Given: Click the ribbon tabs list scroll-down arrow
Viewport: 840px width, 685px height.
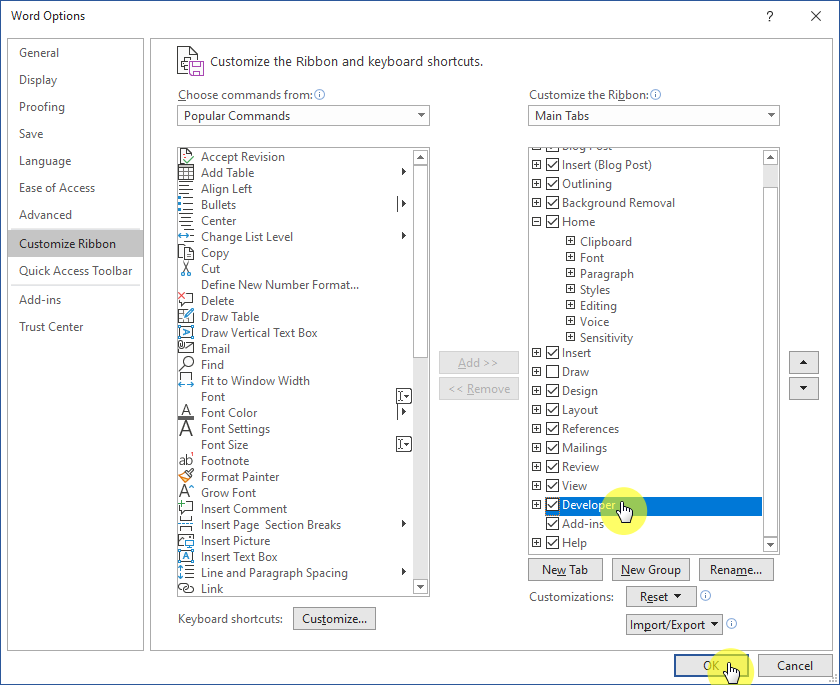Looking at the screenshot, I should coord(770,545).
